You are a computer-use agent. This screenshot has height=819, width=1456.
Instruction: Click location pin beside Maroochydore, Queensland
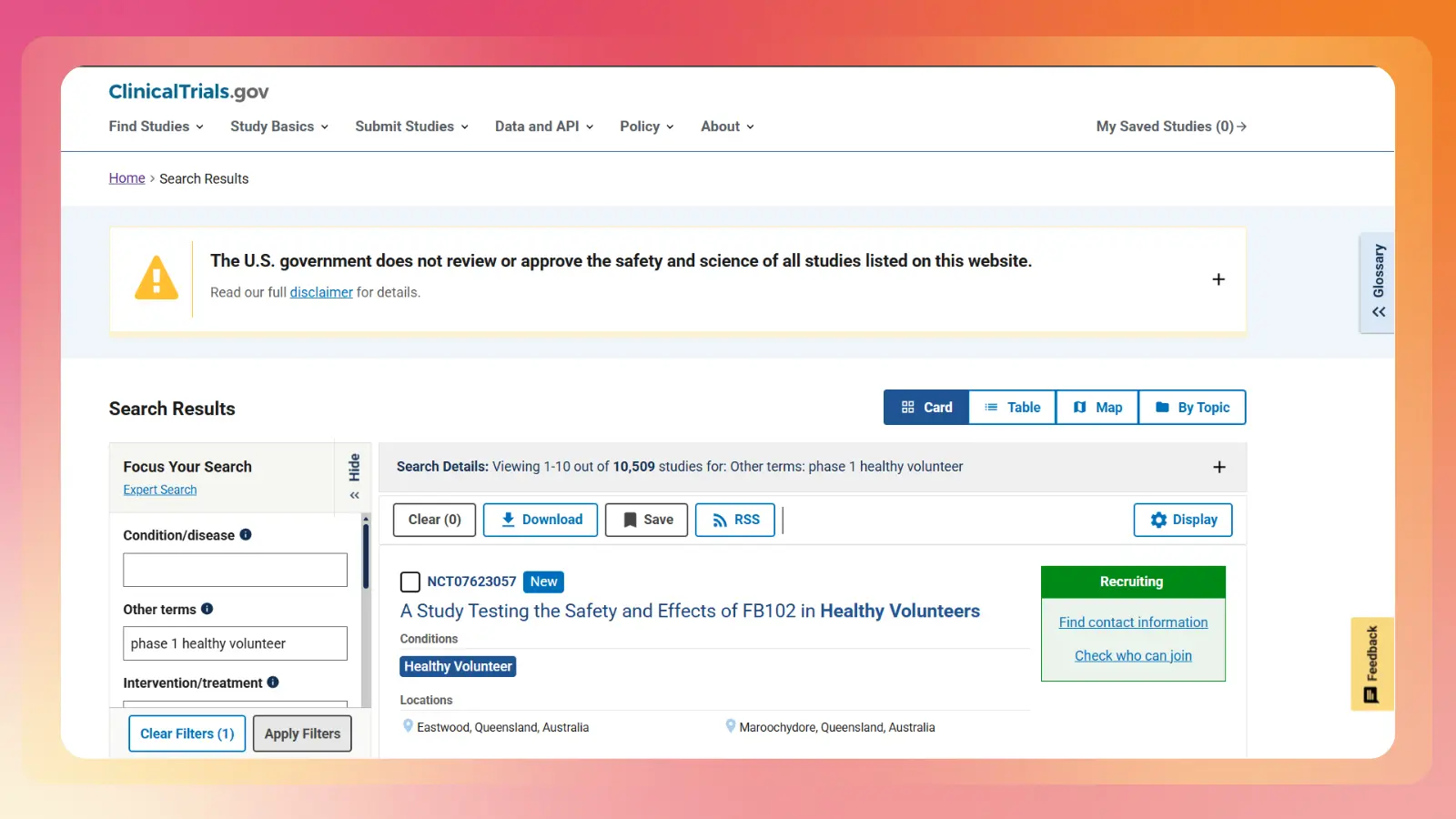click(x=730, y=726)
